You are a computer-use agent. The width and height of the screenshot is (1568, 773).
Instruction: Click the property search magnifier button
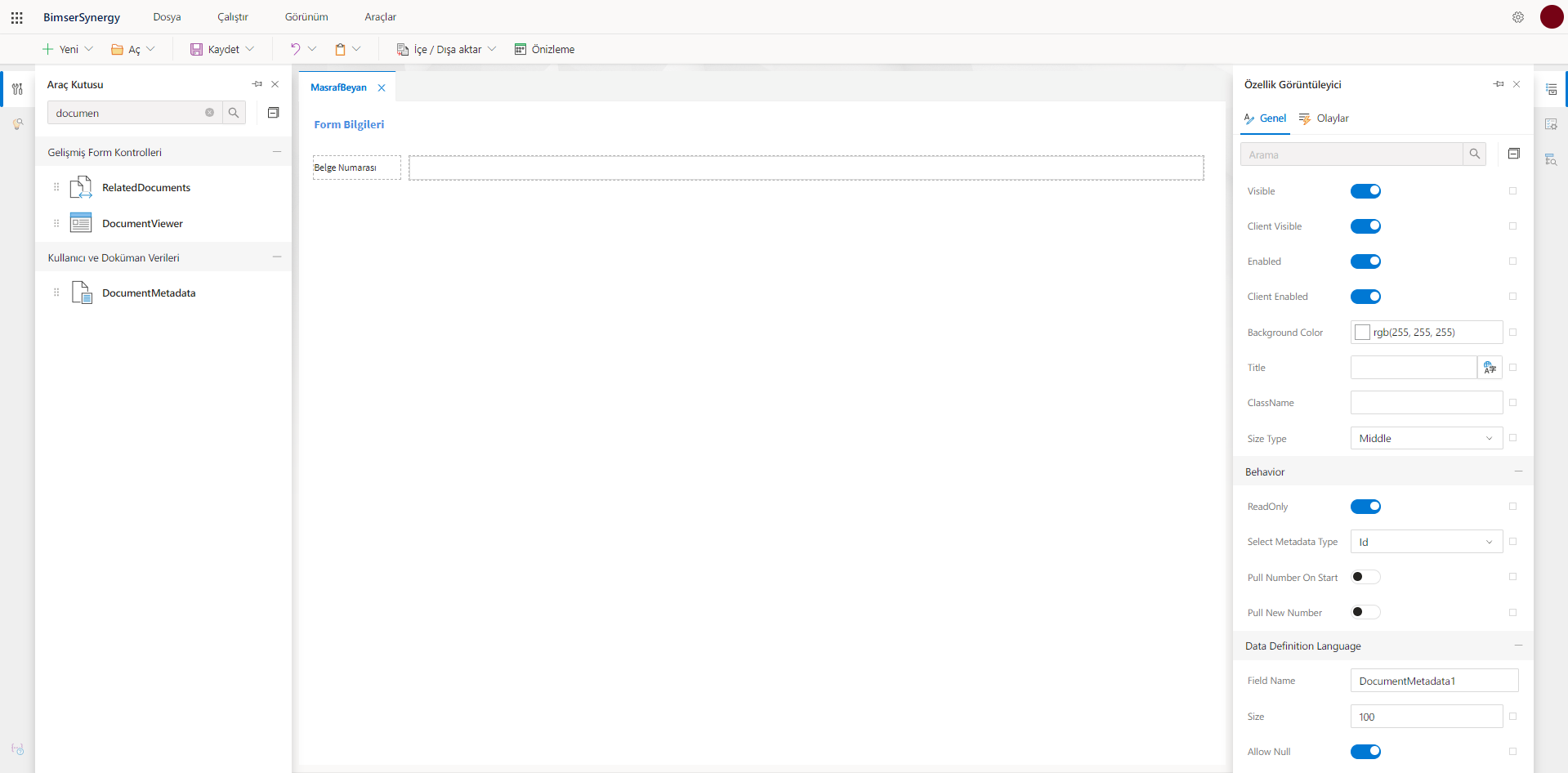[1475, 154]
